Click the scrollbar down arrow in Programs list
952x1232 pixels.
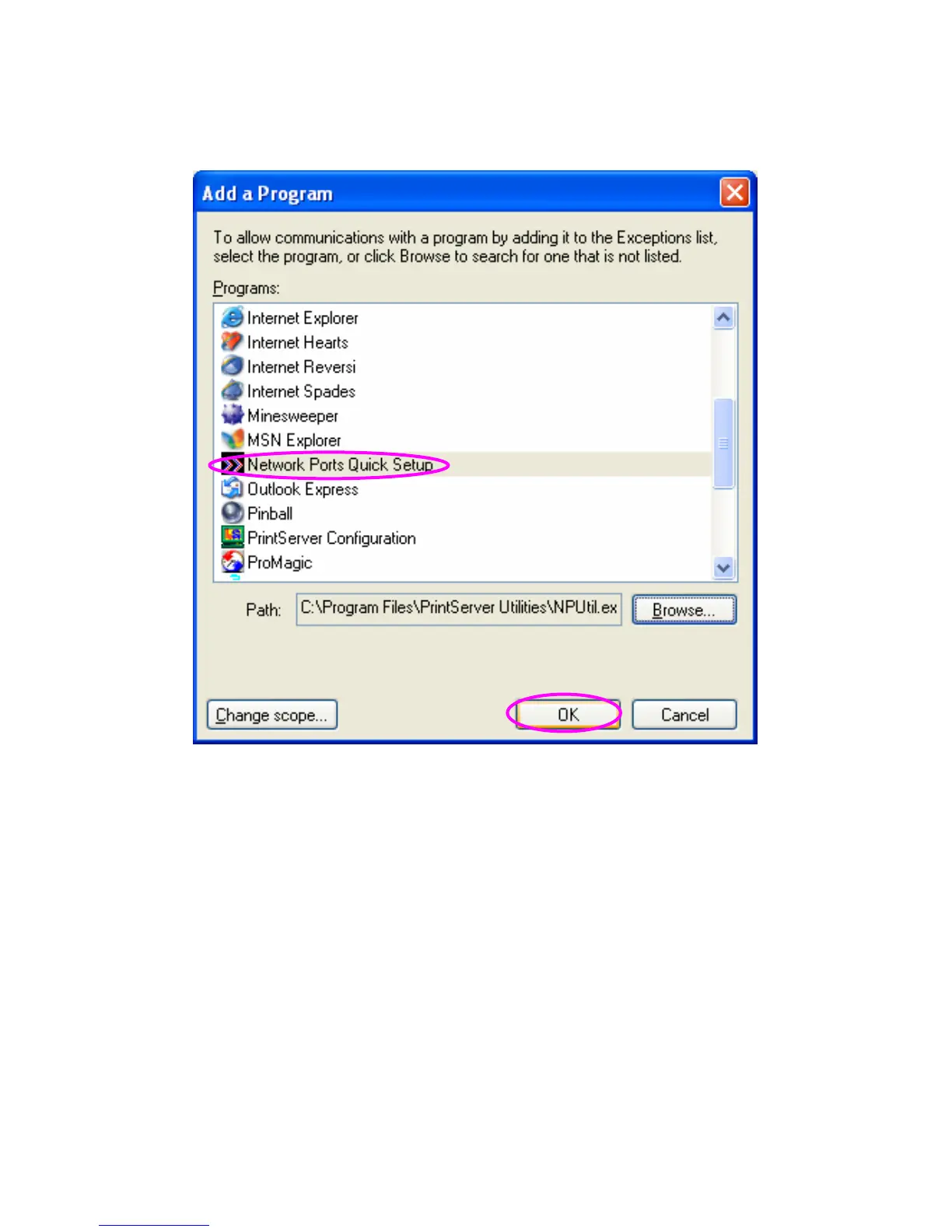pos(723,568)
